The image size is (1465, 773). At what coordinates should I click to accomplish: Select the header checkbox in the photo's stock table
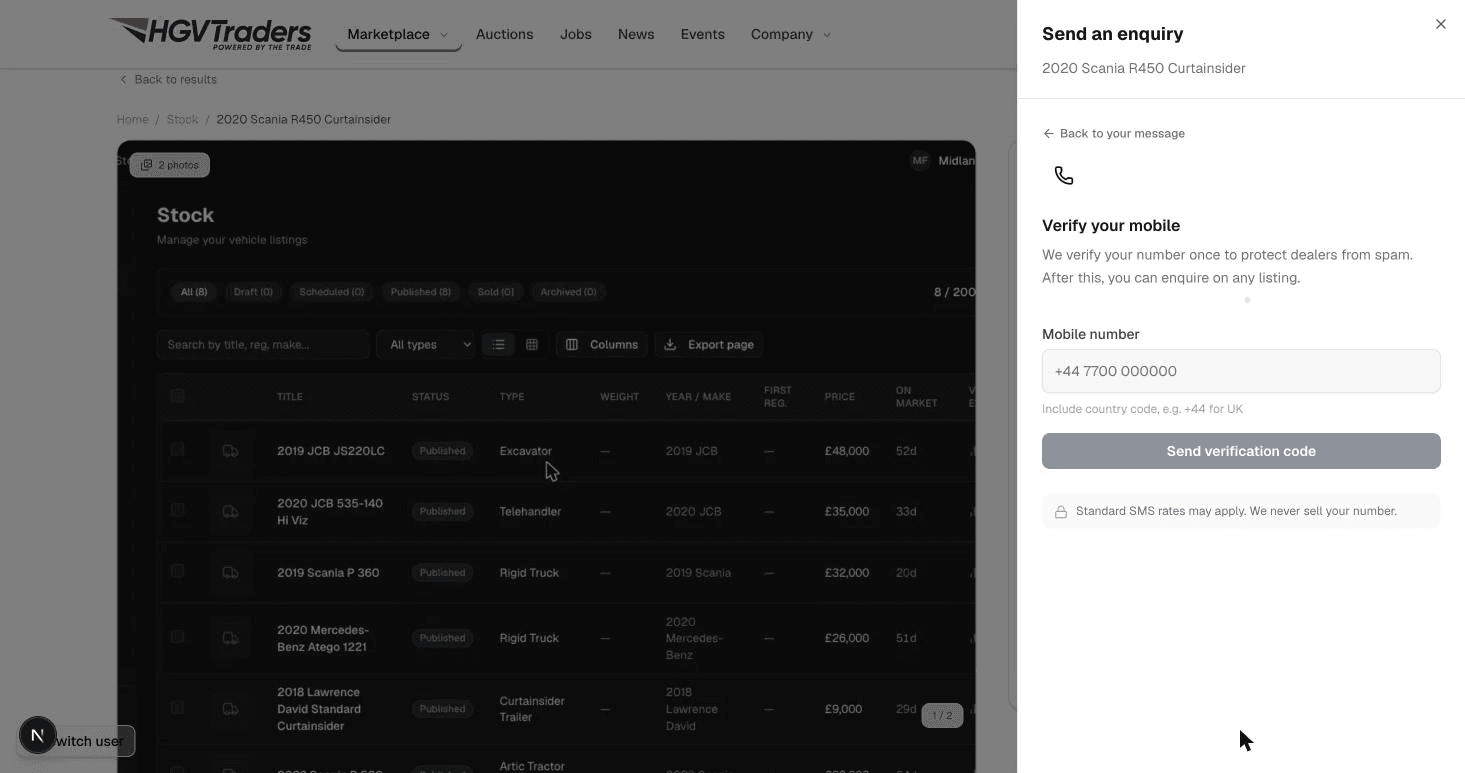coord(177,396)
